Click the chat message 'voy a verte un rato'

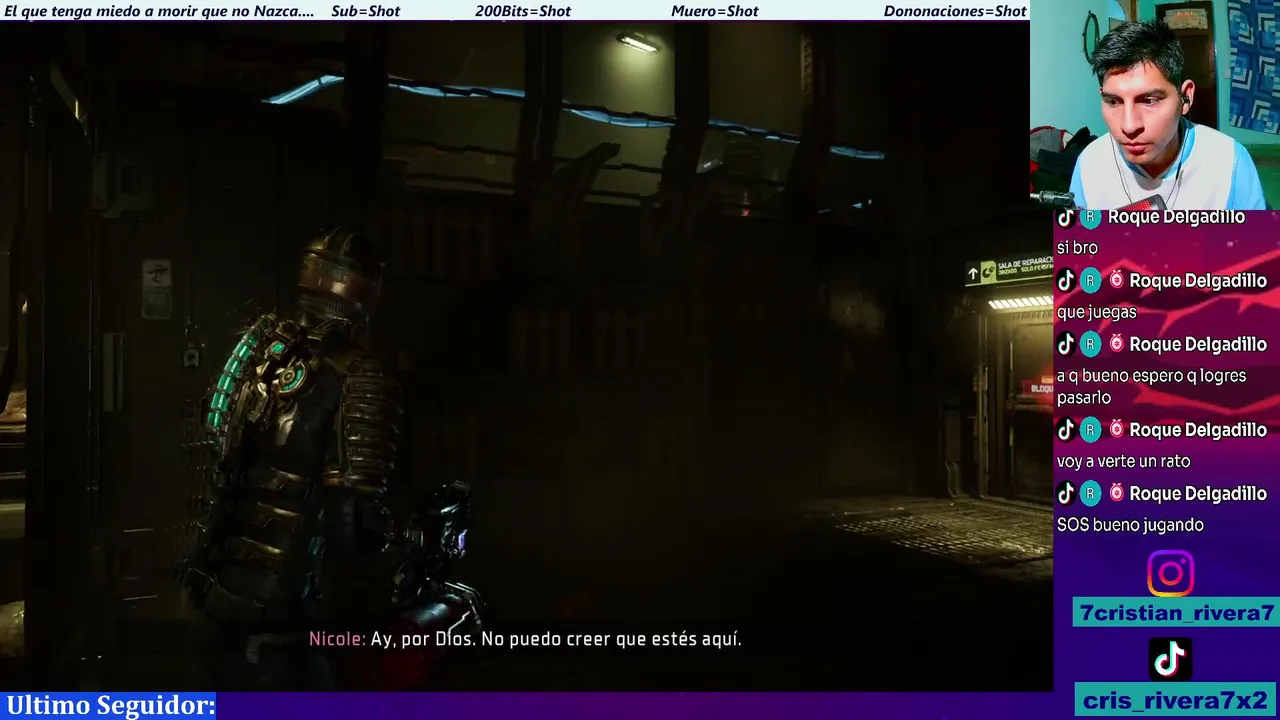(x=1123, y=461)
